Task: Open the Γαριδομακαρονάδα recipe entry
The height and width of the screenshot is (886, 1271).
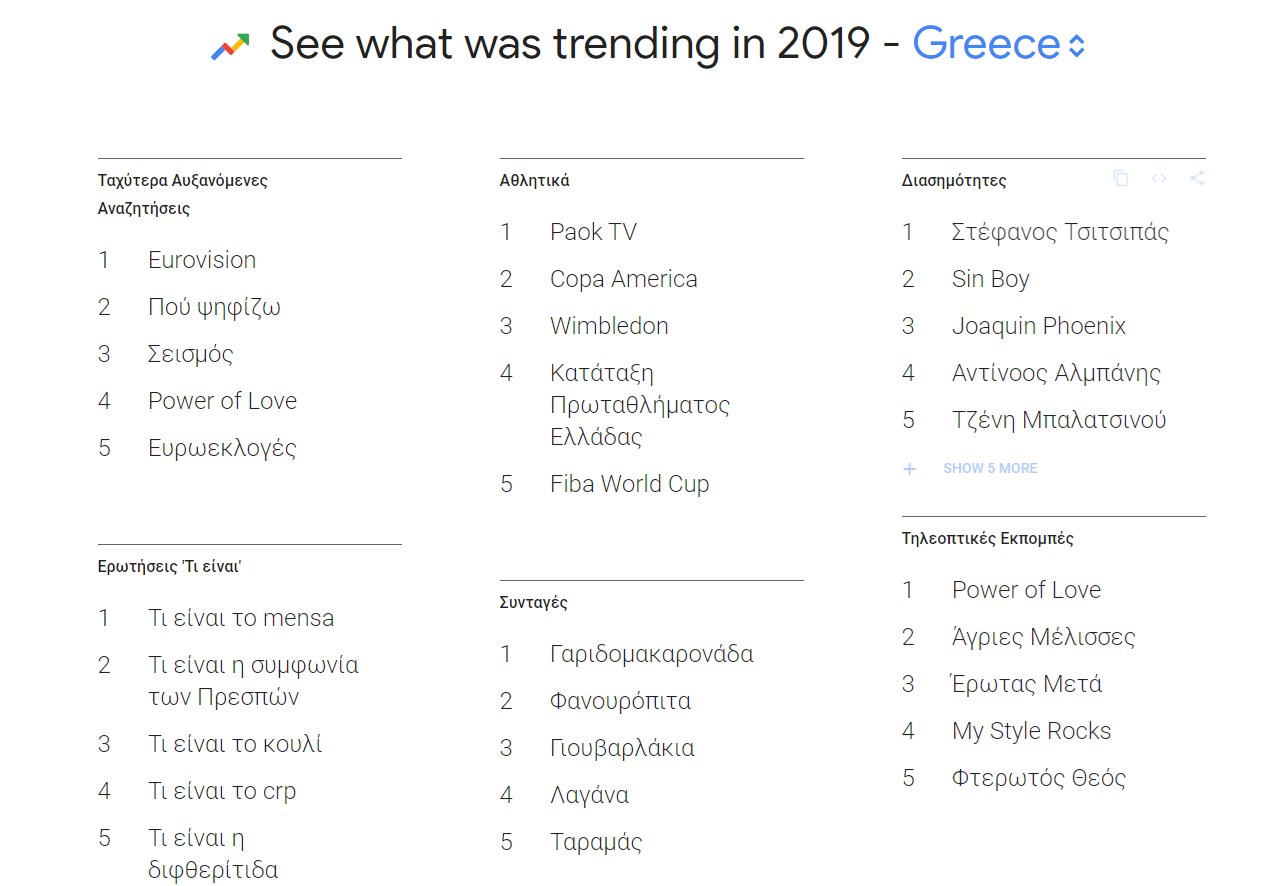Action: (x=651, y=654)
